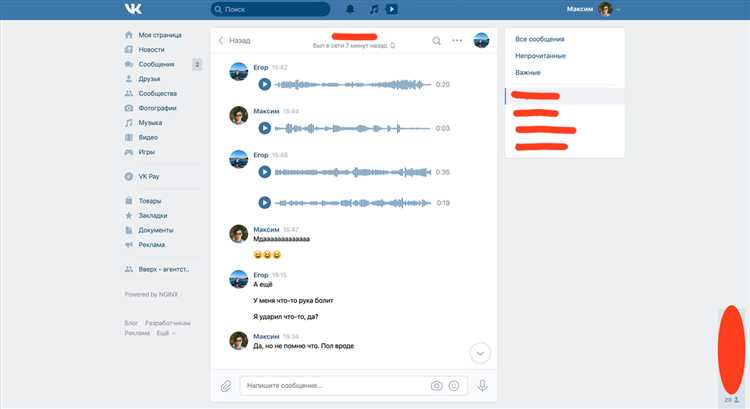Show Важные messages filter
The width and height of the screenshot is (750, 409).
pos(528,73)
